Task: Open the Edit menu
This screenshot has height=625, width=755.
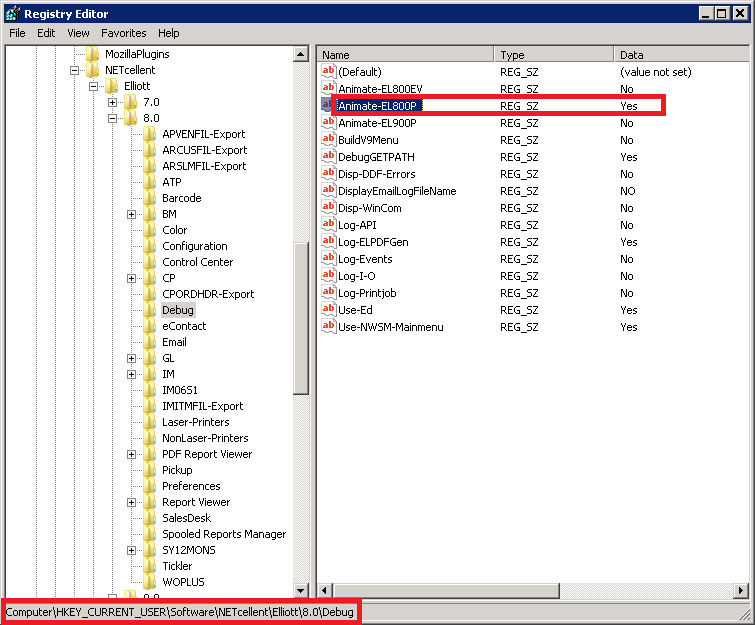Action: [x=46, y=33]
